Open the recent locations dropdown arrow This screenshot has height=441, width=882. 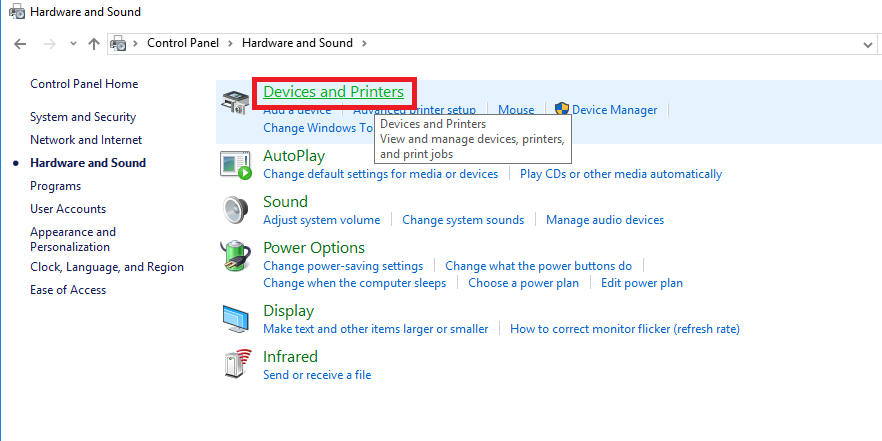(x=73, y=44)
